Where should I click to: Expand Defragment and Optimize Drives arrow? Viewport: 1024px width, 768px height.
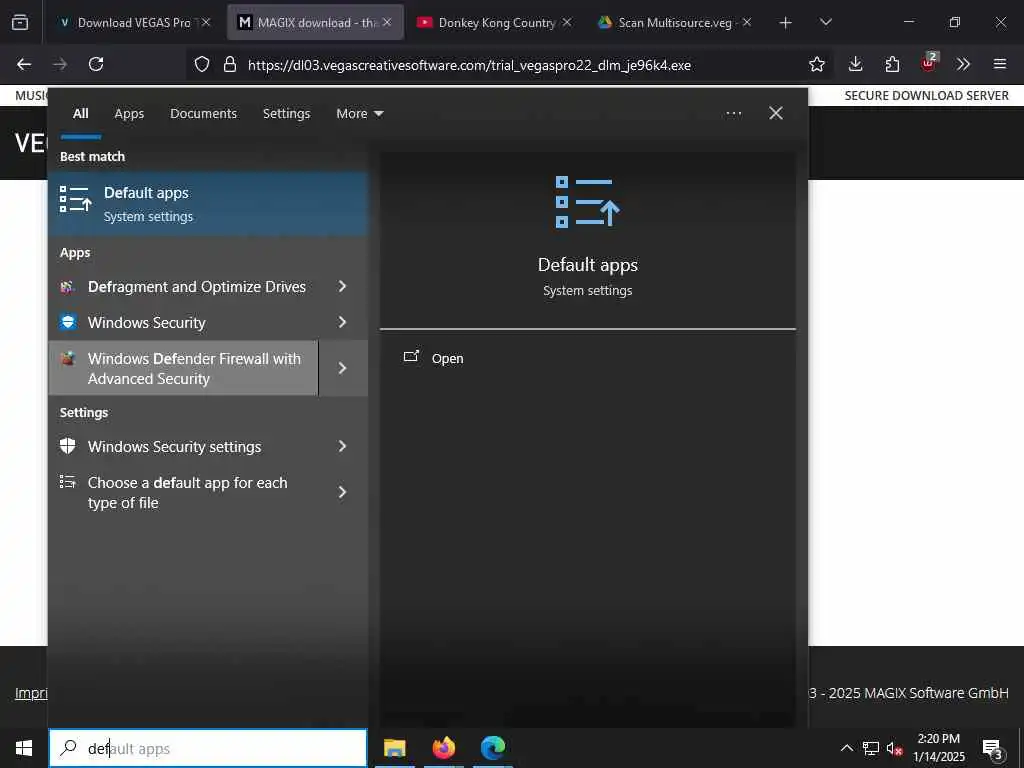click(342, 286)
